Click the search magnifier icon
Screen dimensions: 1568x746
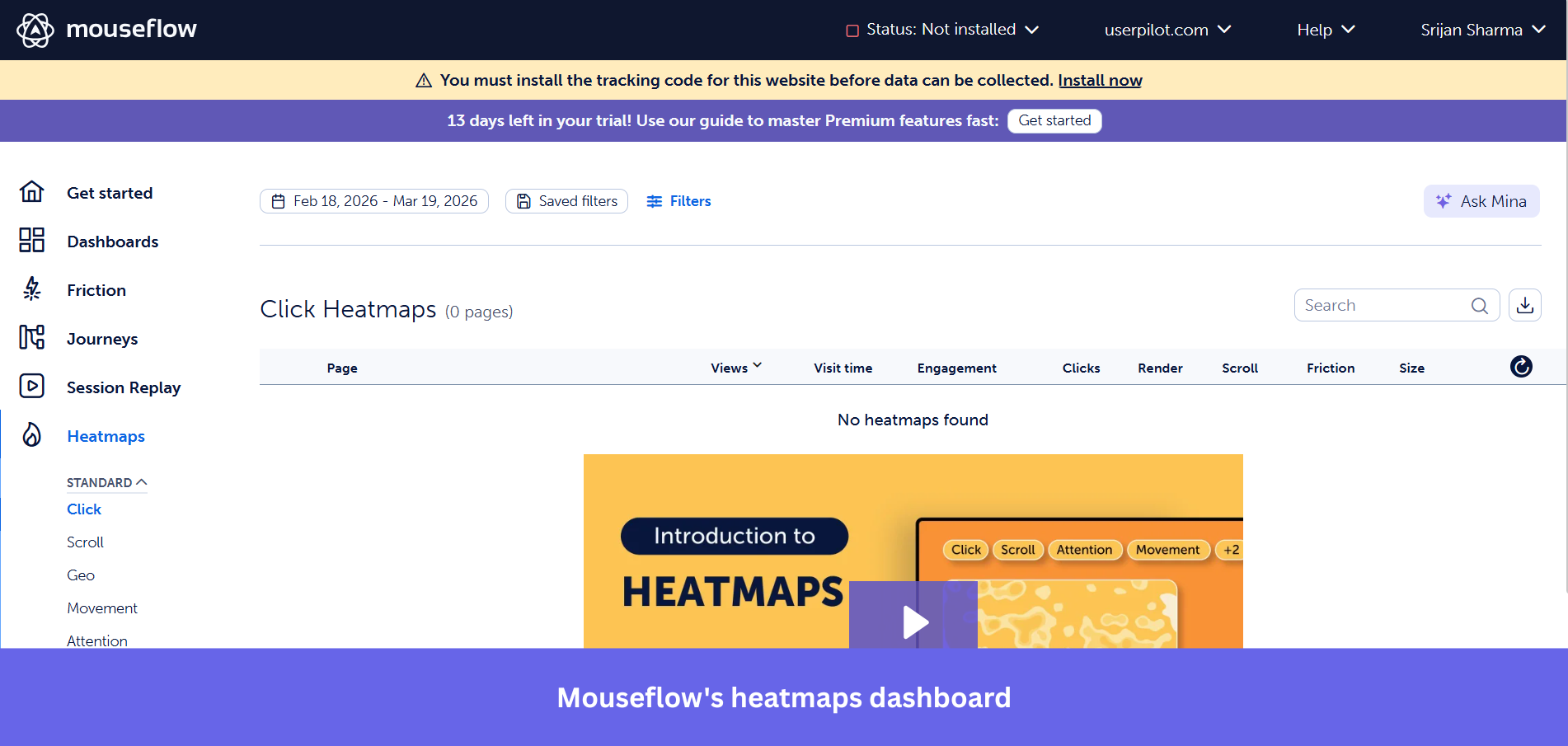coord(1480,306)
